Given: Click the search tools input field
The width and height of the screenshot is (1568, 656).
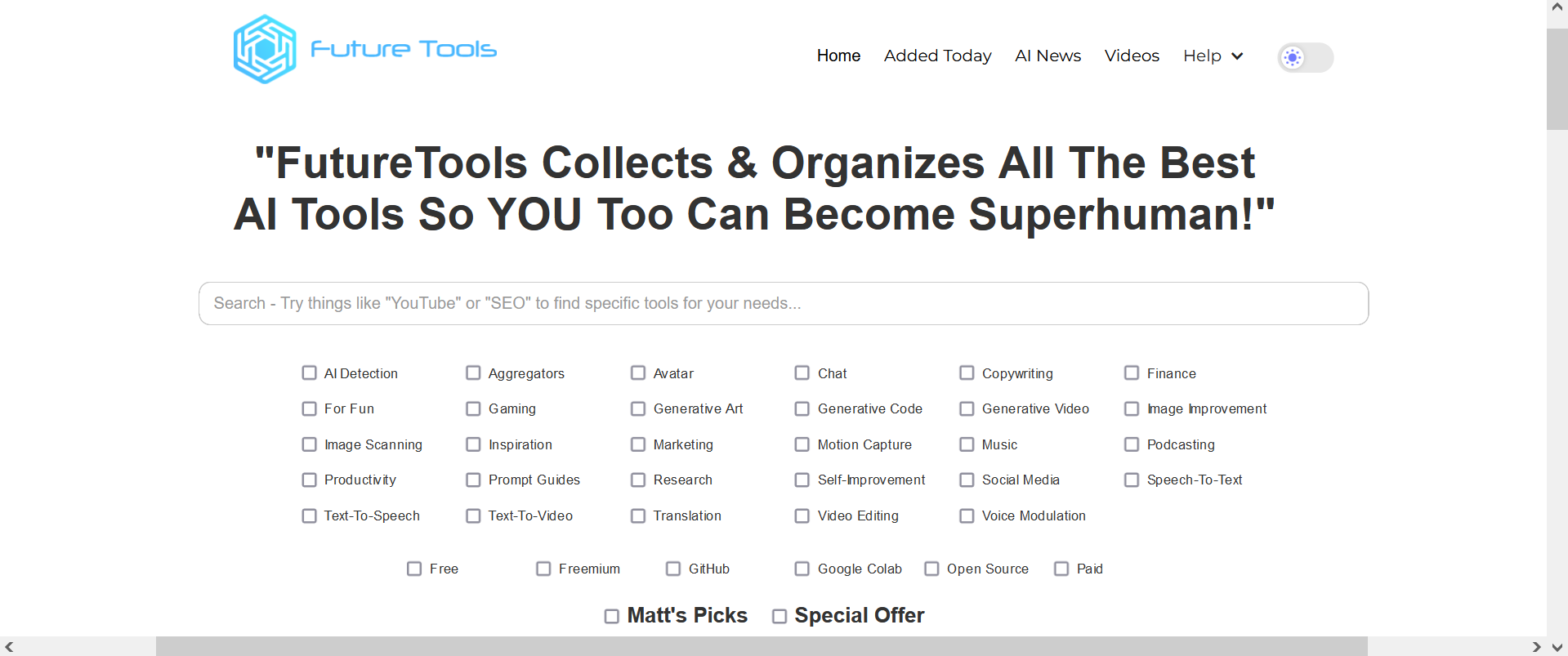Looking at the screenshot, I should [x=784, y=303].
